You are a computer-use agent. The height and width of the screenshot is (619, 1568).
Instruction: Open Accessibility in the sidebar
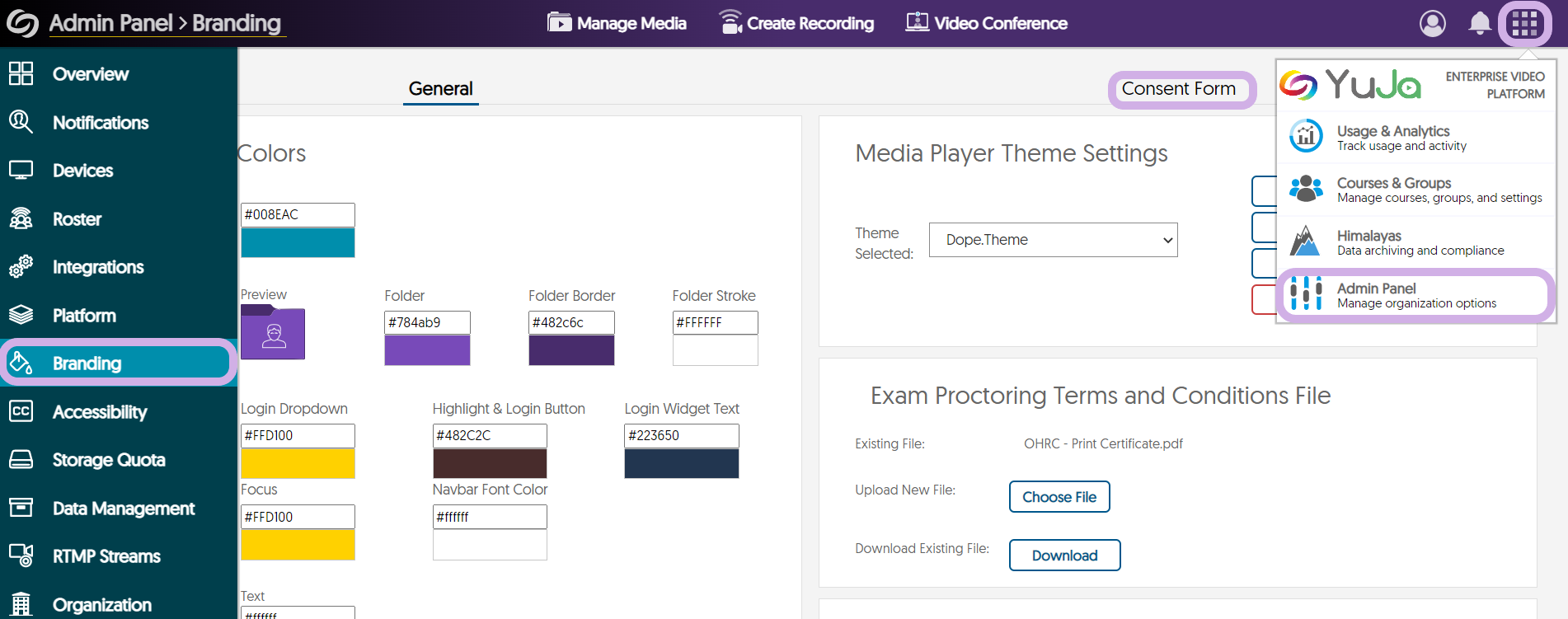(99, 412)
